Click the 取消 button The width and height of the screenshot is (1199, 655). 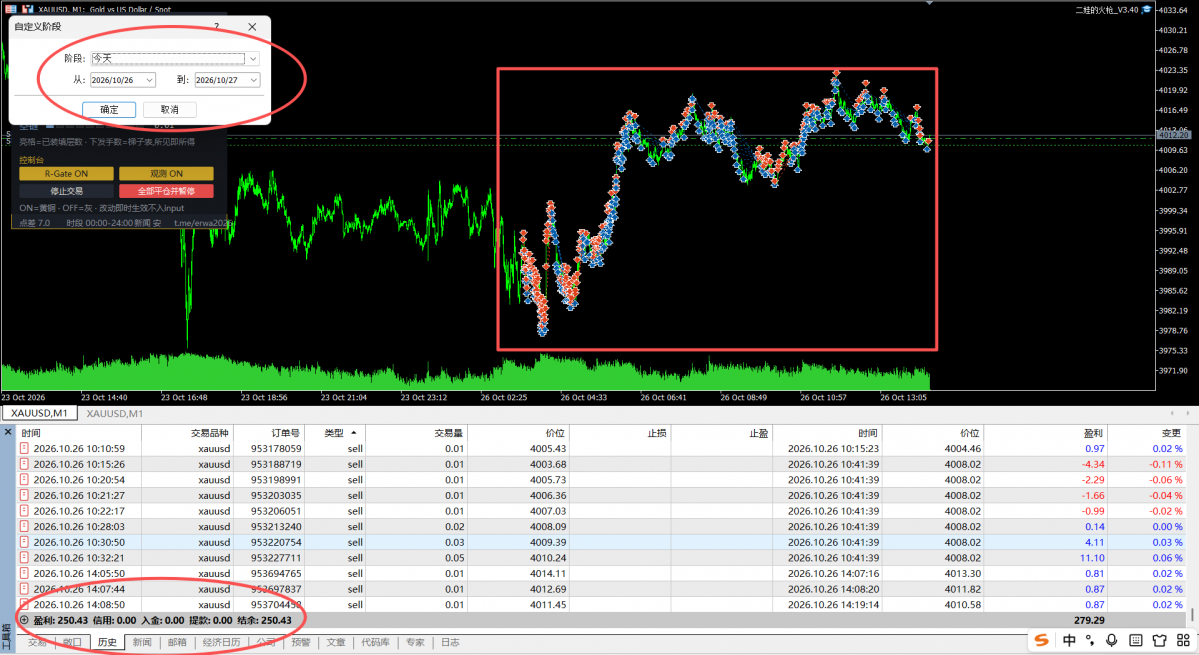pyautogui.click(x=170, y=109)
